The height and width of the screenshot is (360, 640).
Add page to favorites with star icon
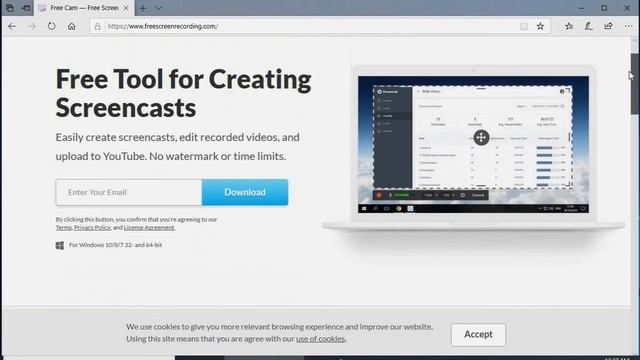[x=540, y=26]
